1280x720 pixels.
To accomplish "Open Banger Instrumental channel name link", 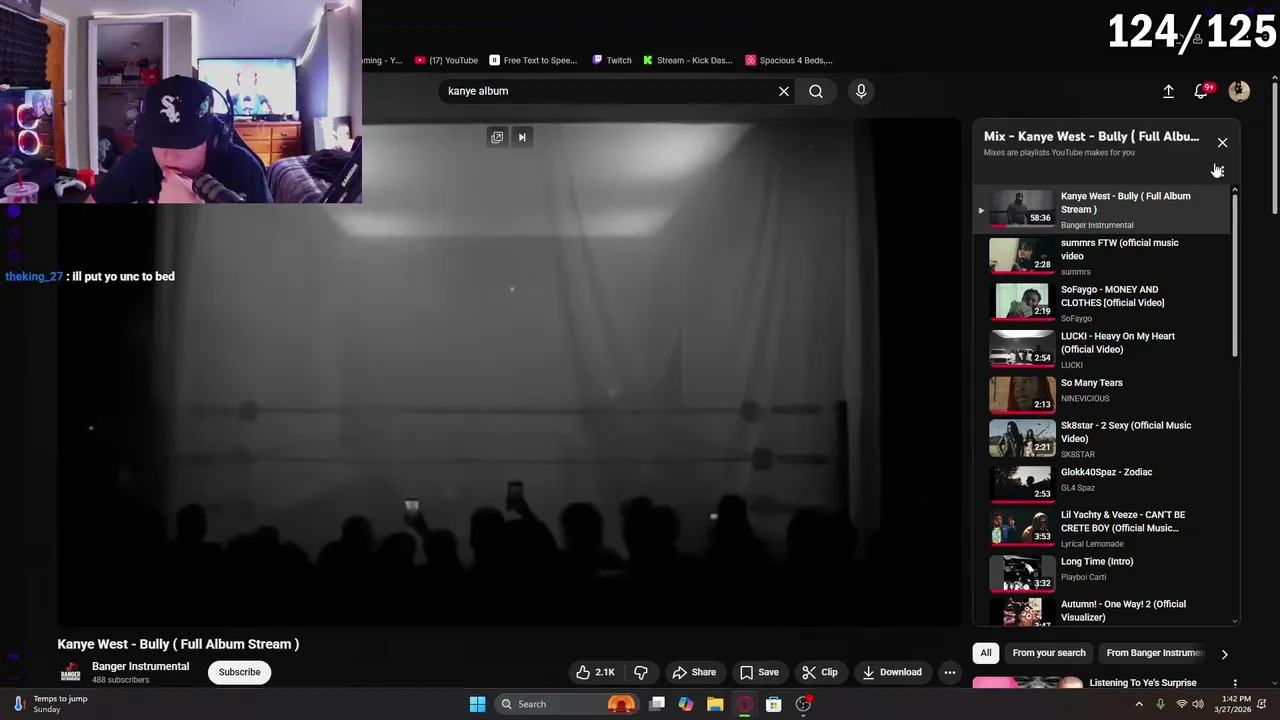I will click(x=140, y=666).
